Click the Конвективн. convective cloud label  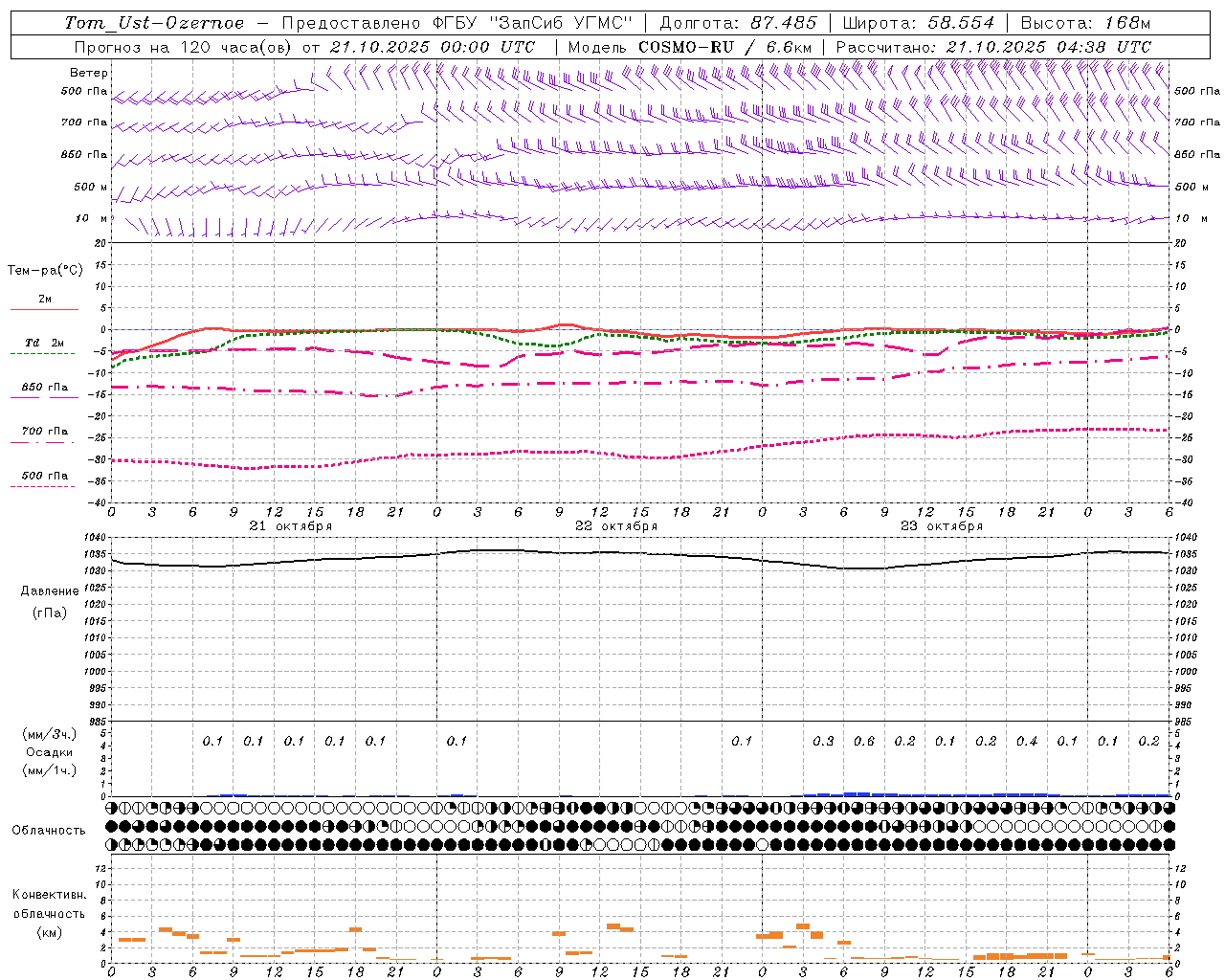coord(50,895)
